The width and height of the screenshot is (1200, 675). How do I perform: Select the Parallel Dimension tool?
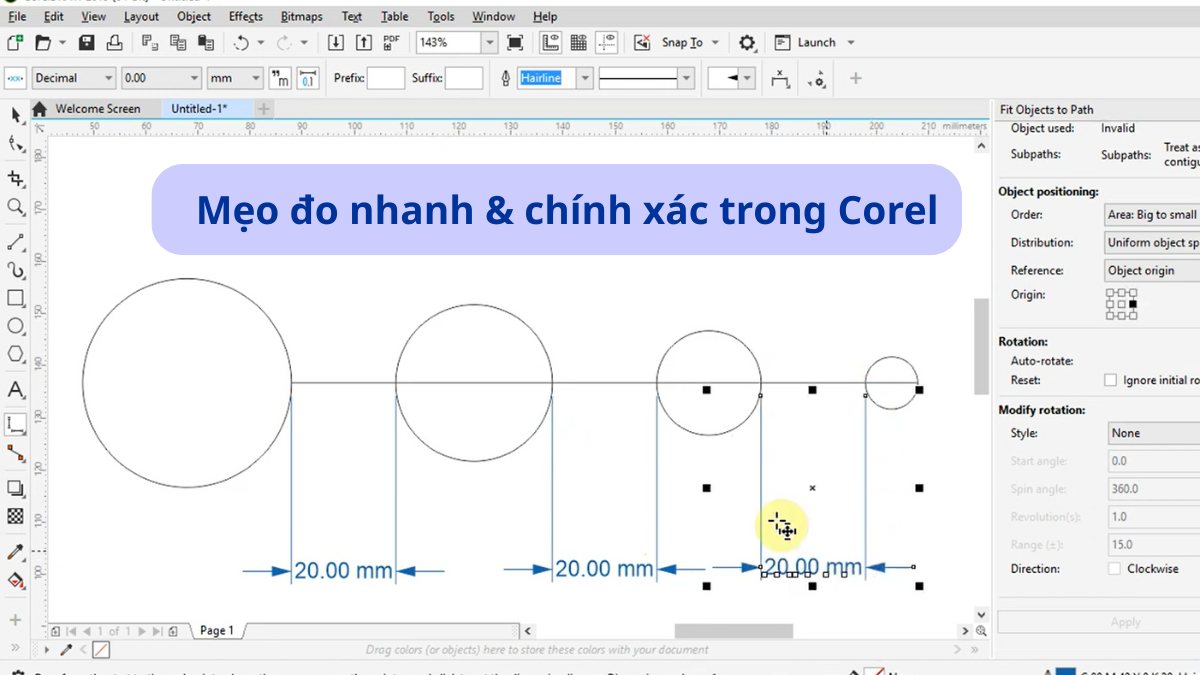click(x=15, y=425)
